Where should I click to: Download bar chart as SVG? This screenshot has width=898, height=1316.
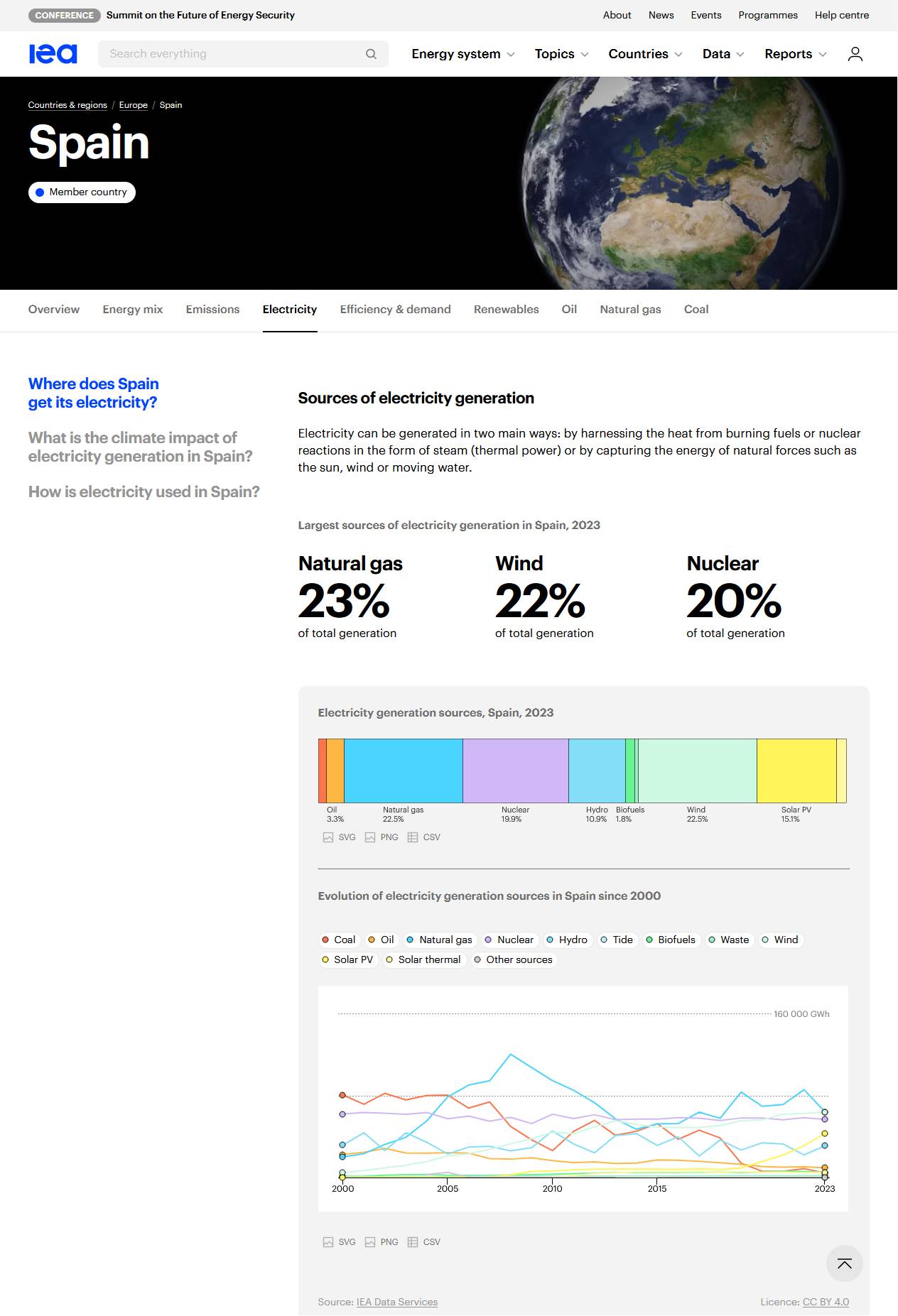point(340,837)
